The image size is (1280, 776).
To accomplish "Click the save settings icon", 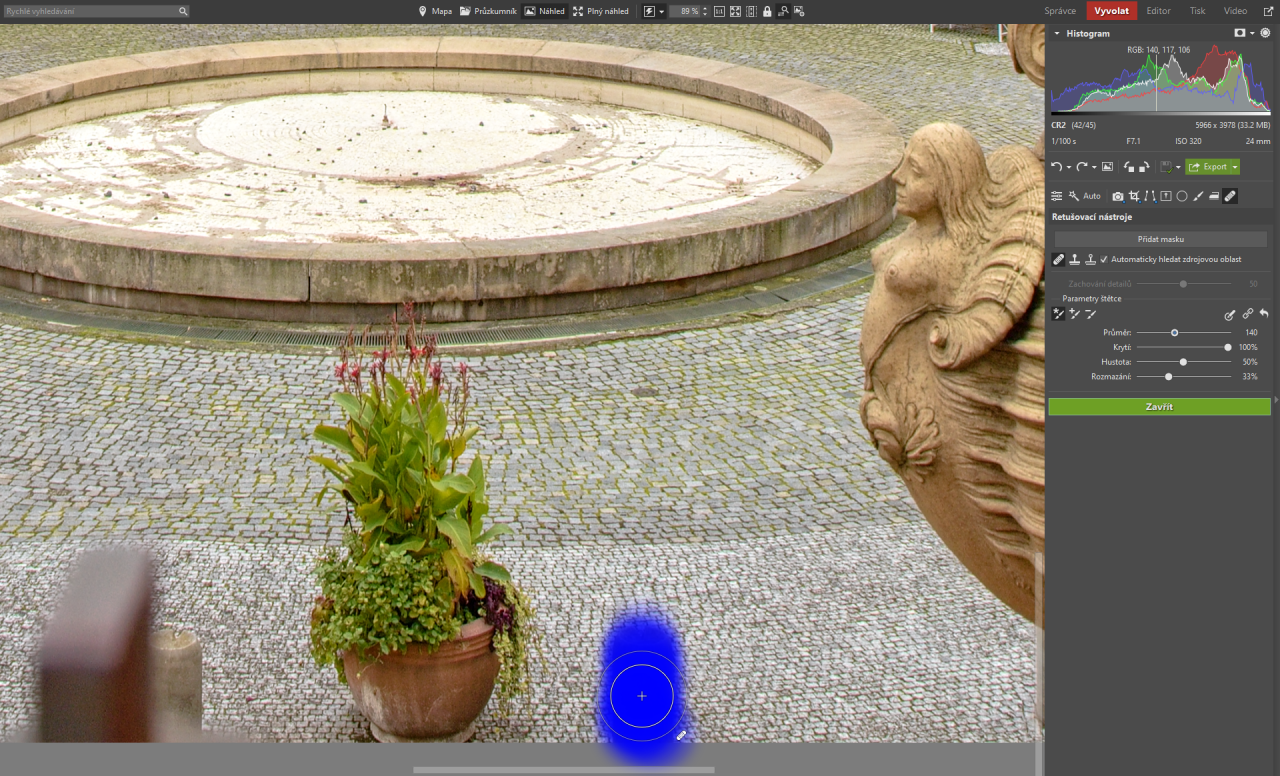I will pyautogui.click(x=1165, y=167).
